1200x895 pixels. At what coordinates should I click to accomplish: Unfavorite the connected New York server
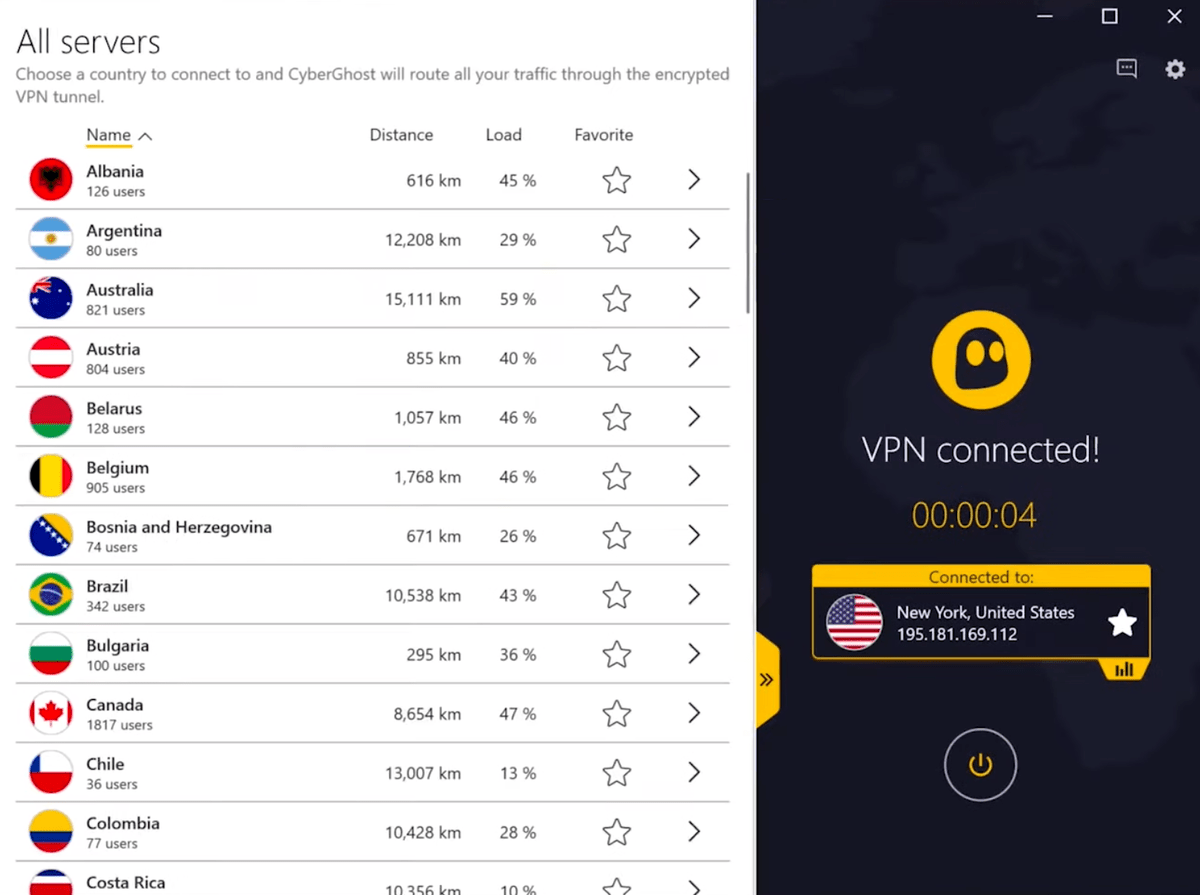[1122, 622]
